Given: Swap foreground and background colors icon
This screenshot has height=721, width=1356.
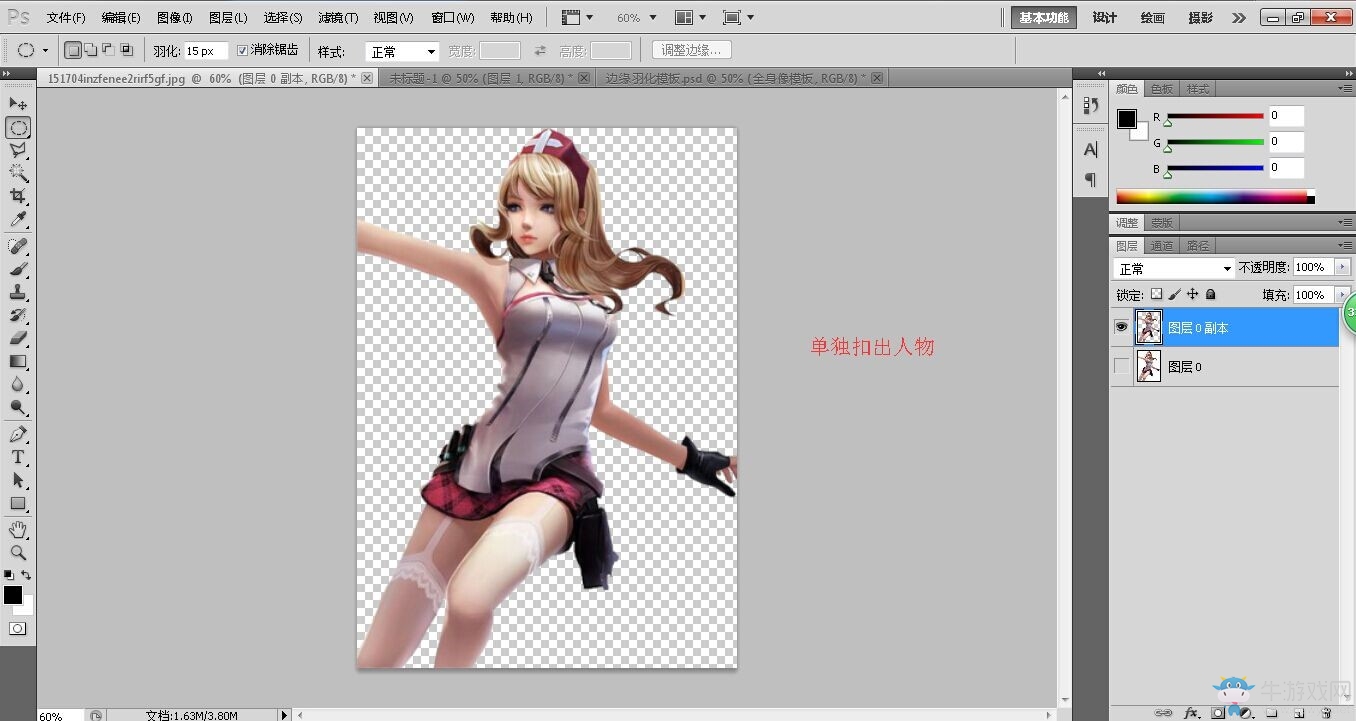Looking at the screenshot, I should [x=26, y=575].
